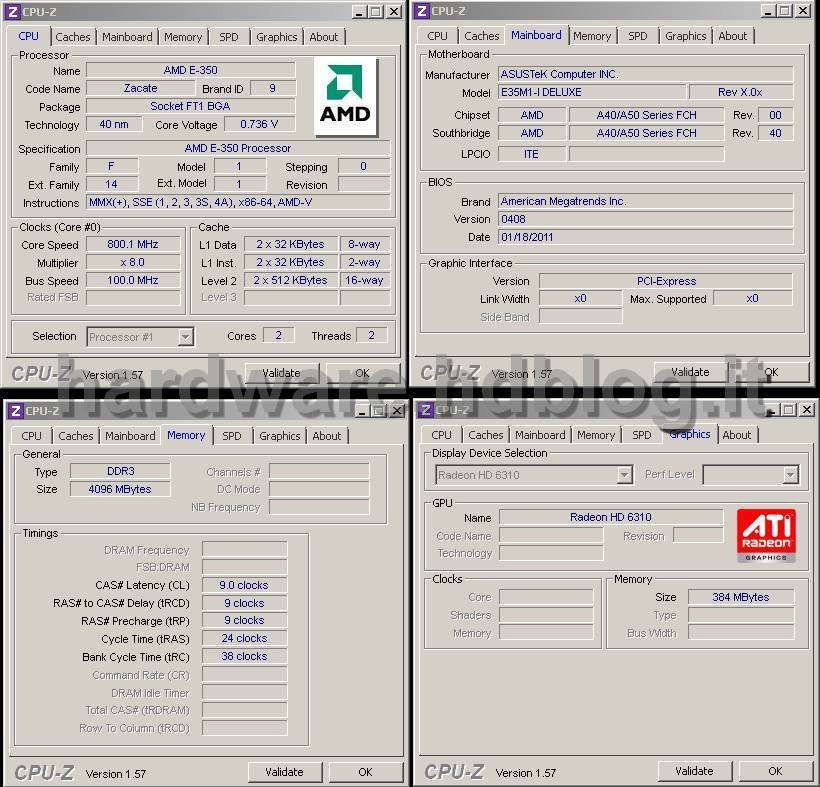The image size is (820, 787).
Task: Click the motherboard revision 'Rev X.0x'
Action: 741,93
